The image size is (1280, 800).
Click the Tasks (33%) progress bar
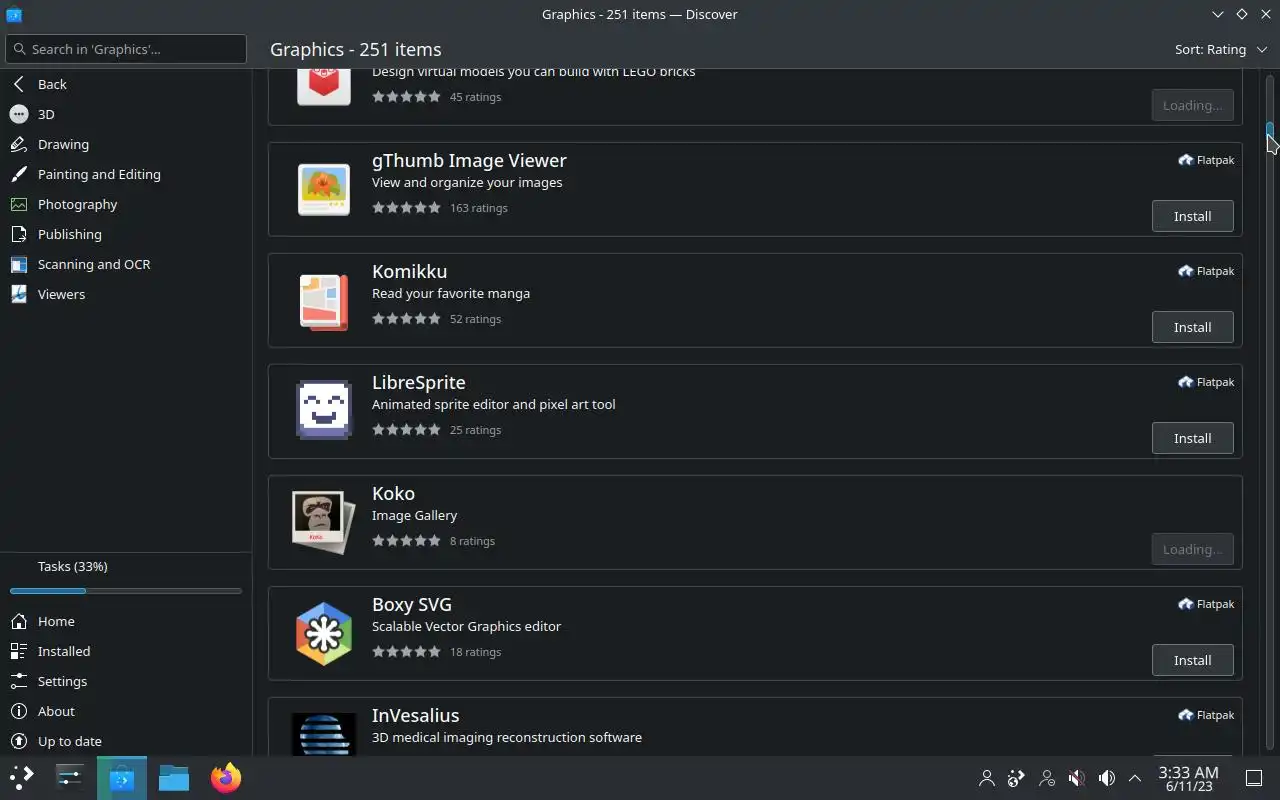coord(126,591)
